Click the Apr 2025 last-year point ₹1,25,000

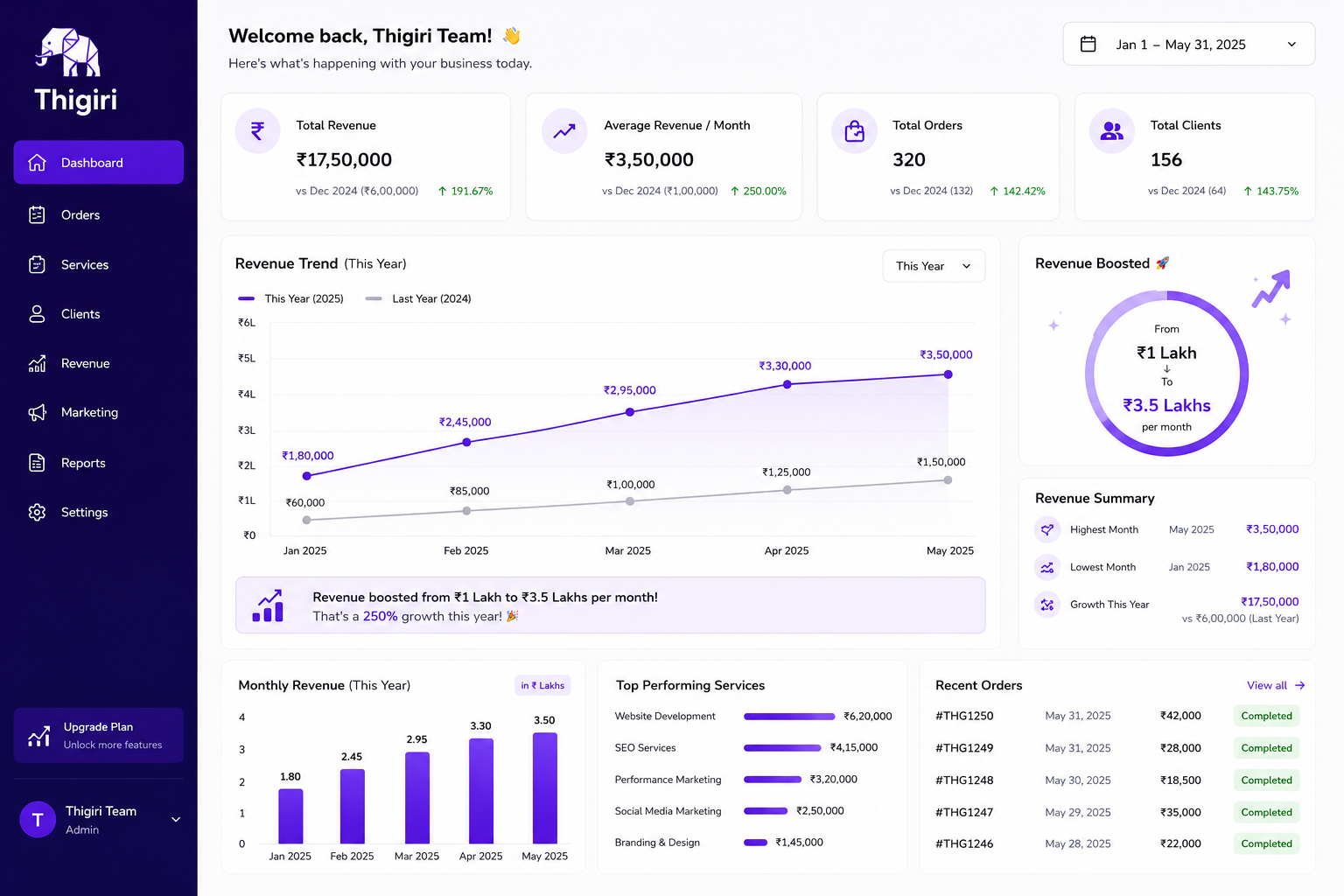point(787,490)
